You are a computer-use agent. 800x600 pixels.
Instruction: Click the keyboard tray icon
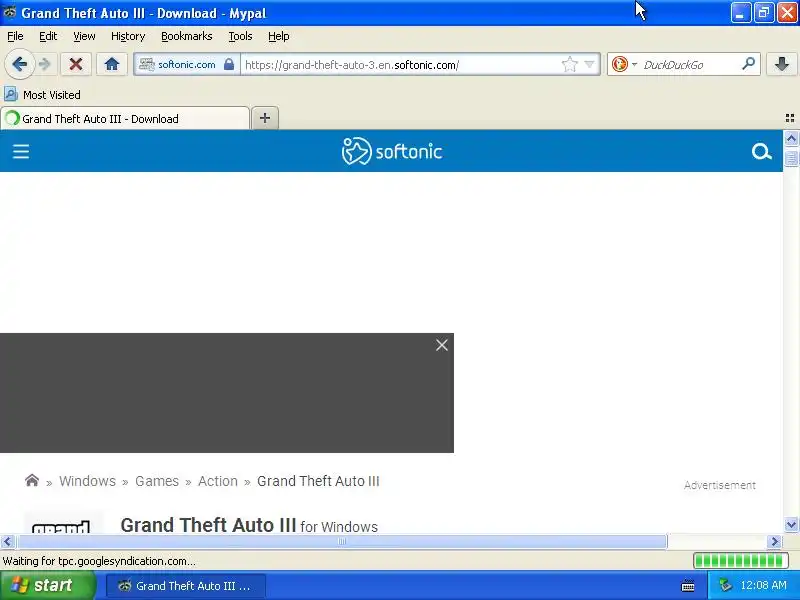tap(687, 586)
